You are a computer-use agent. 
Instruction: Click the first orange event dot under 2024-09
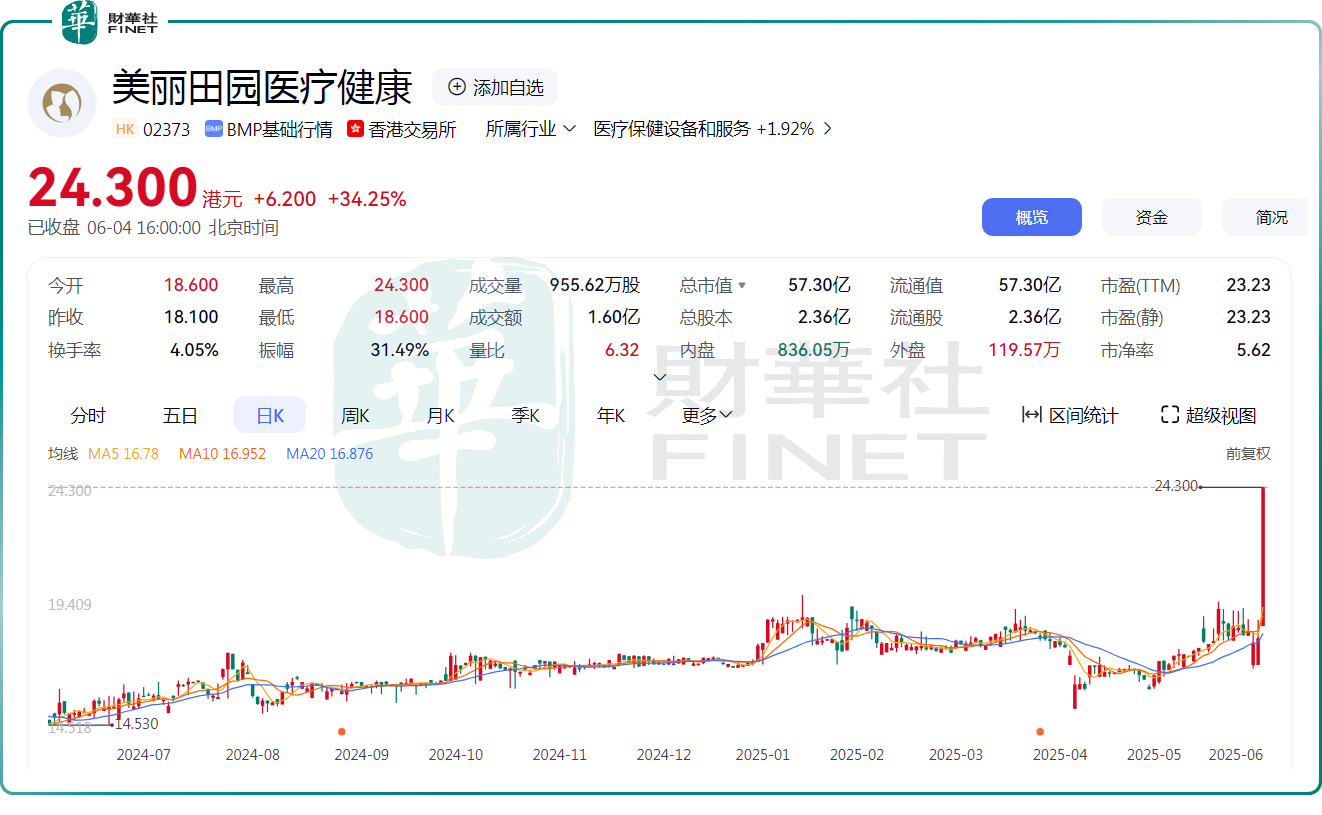[x=342, y=732]
